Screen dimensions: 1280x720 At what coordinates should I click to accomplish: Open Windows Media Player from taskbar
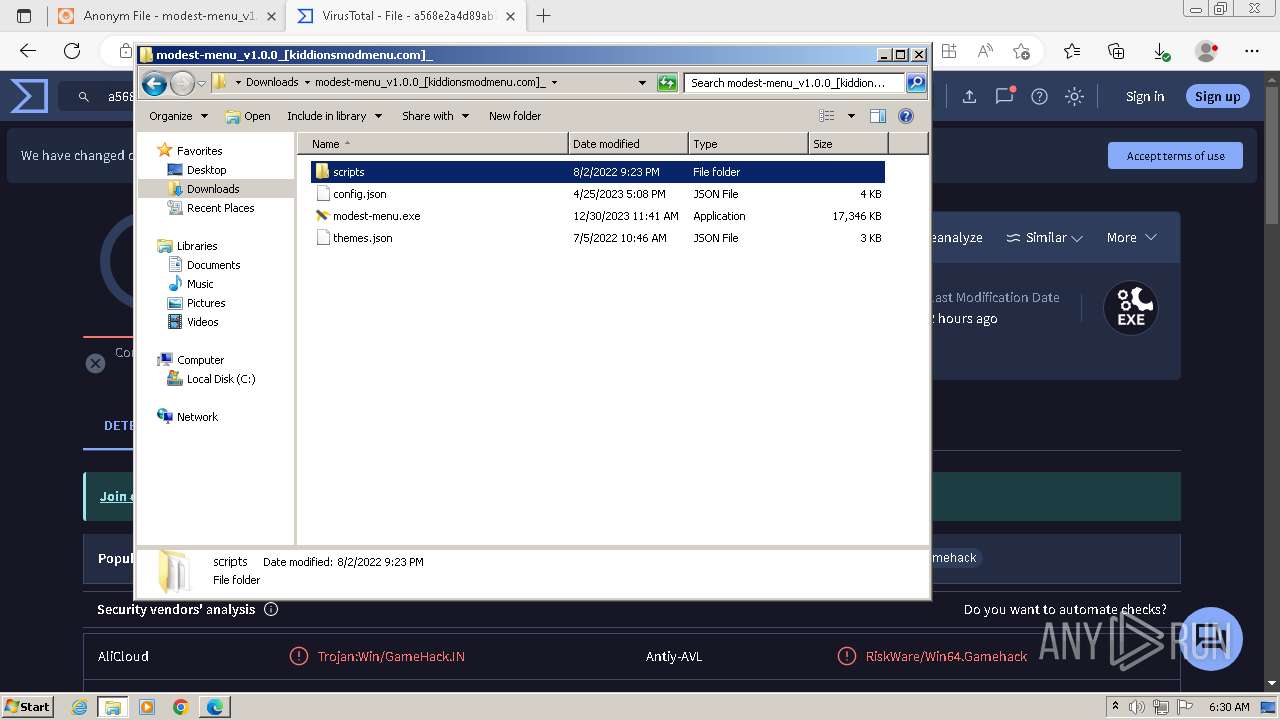point(147,707)
